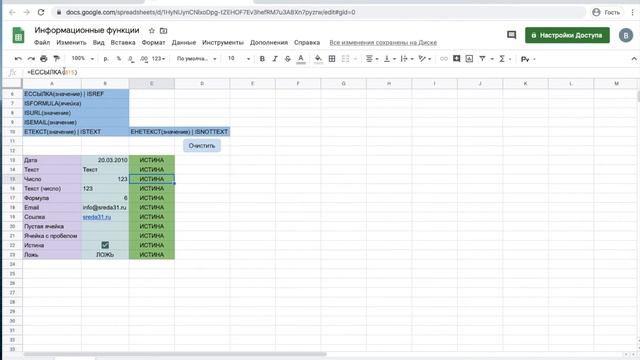This screenshot has height=360, width=640.
Task: Increase decimal places
Action: pos(144,59)
